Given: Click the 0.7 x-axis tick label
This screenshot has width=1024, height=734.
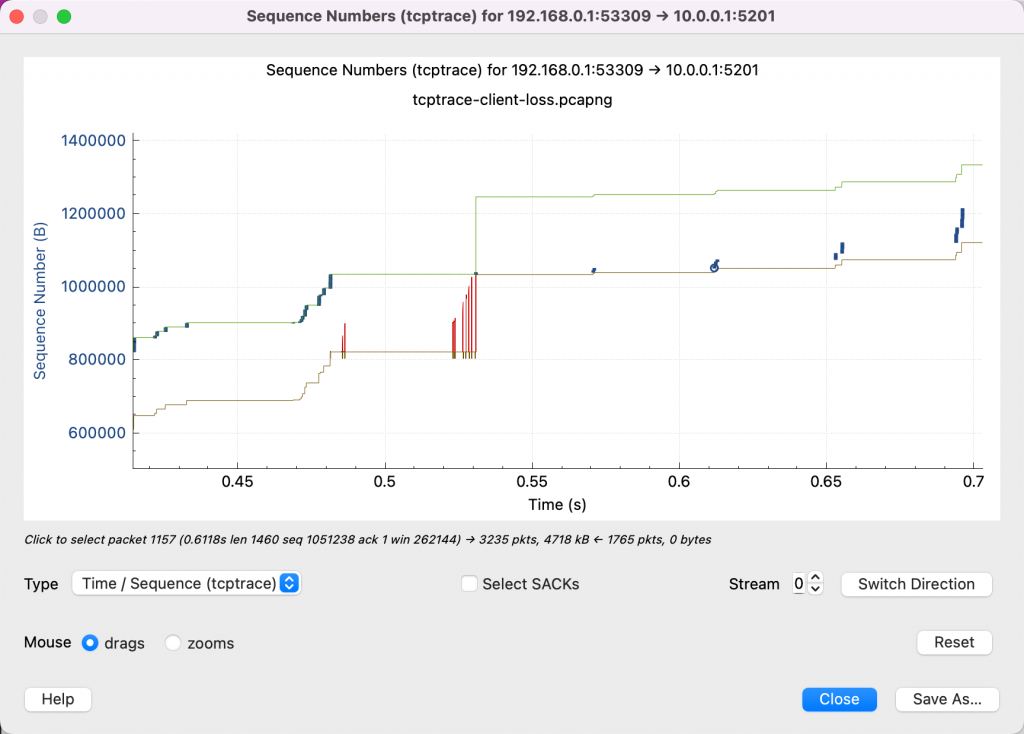Looking at the screenshot, I should point(973,482).
